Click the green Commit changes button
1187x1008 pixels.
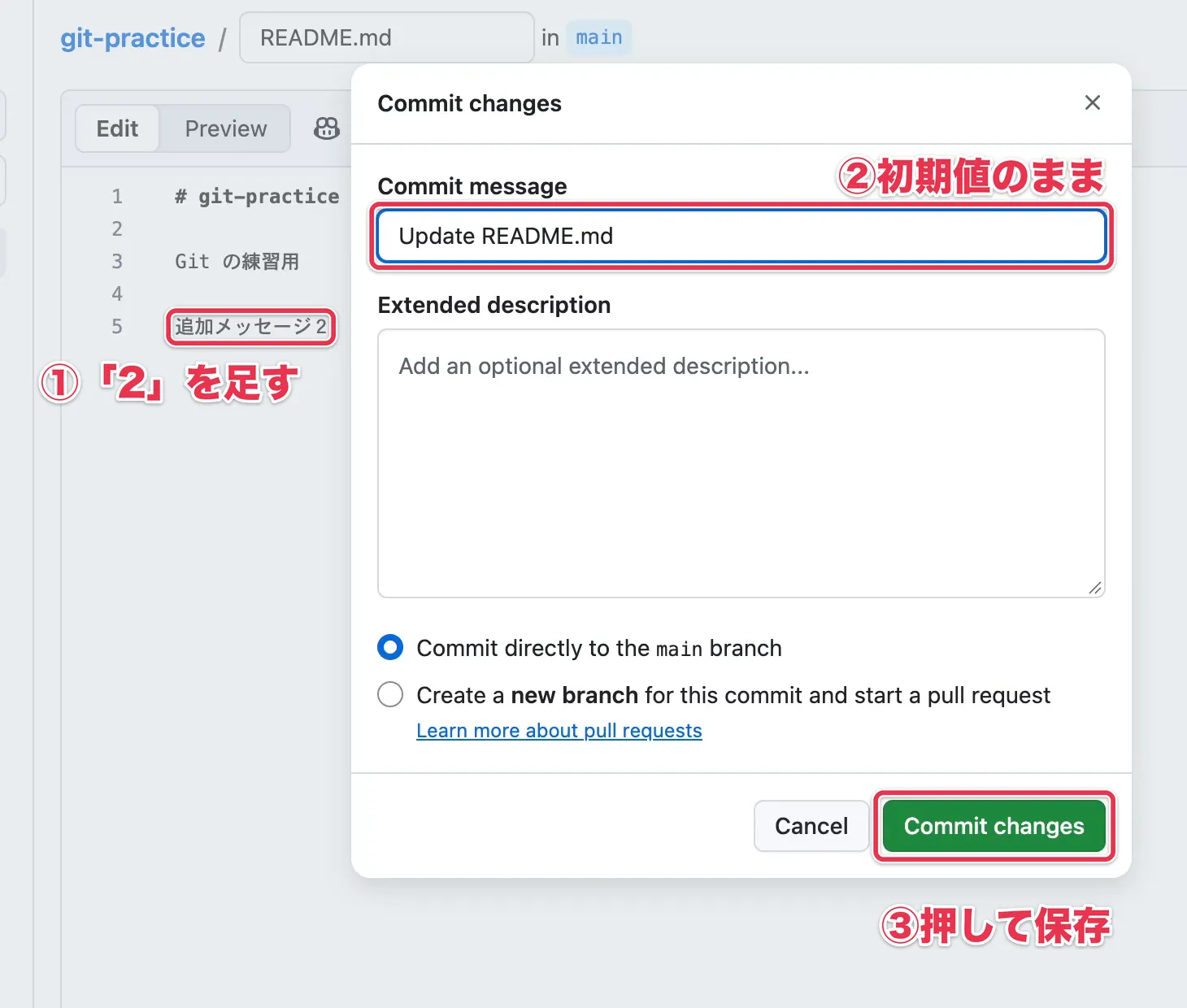994,826
